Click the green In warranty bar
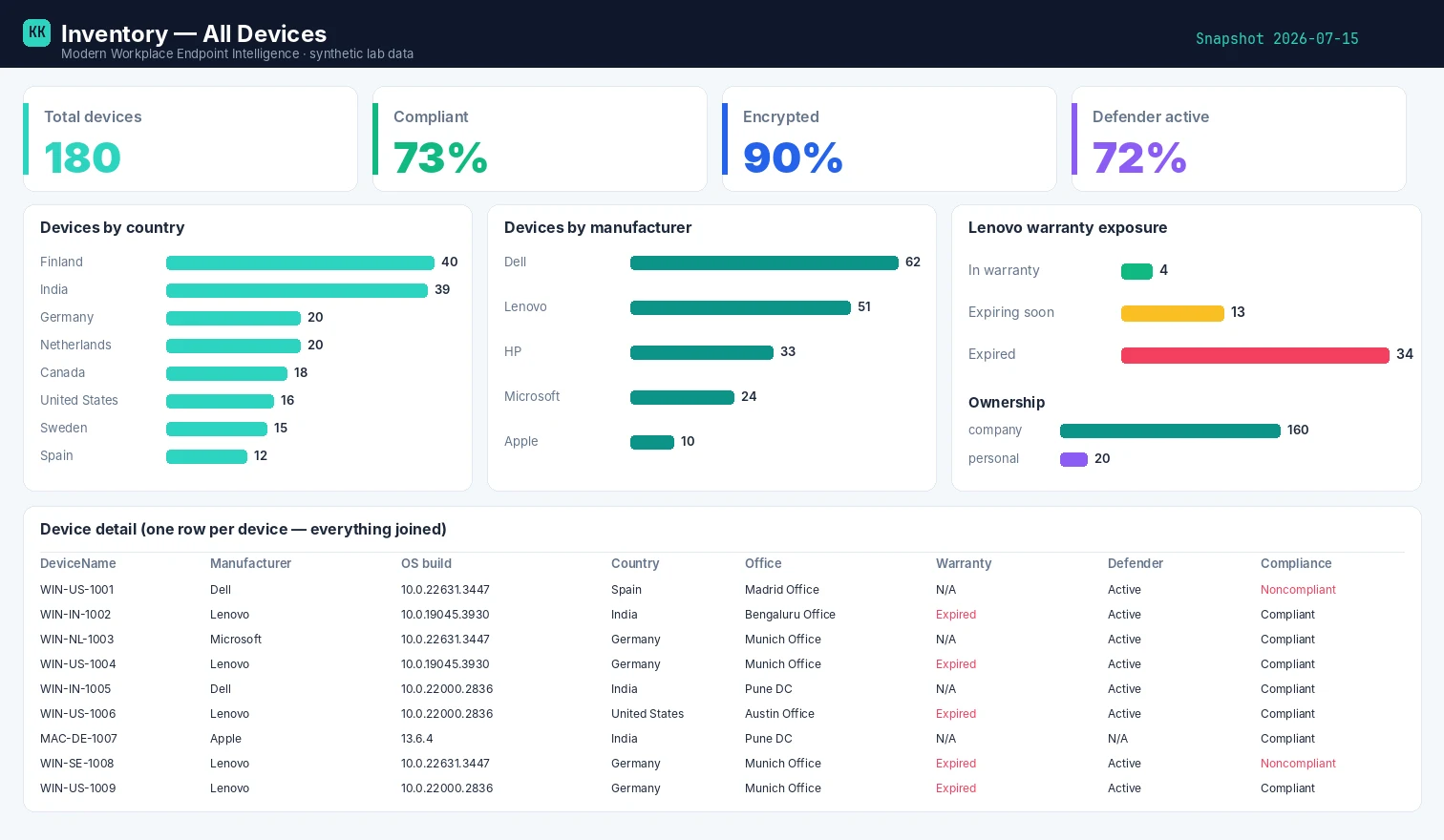This screenshot has height=840, width=1444. [x=1136, y=271]
